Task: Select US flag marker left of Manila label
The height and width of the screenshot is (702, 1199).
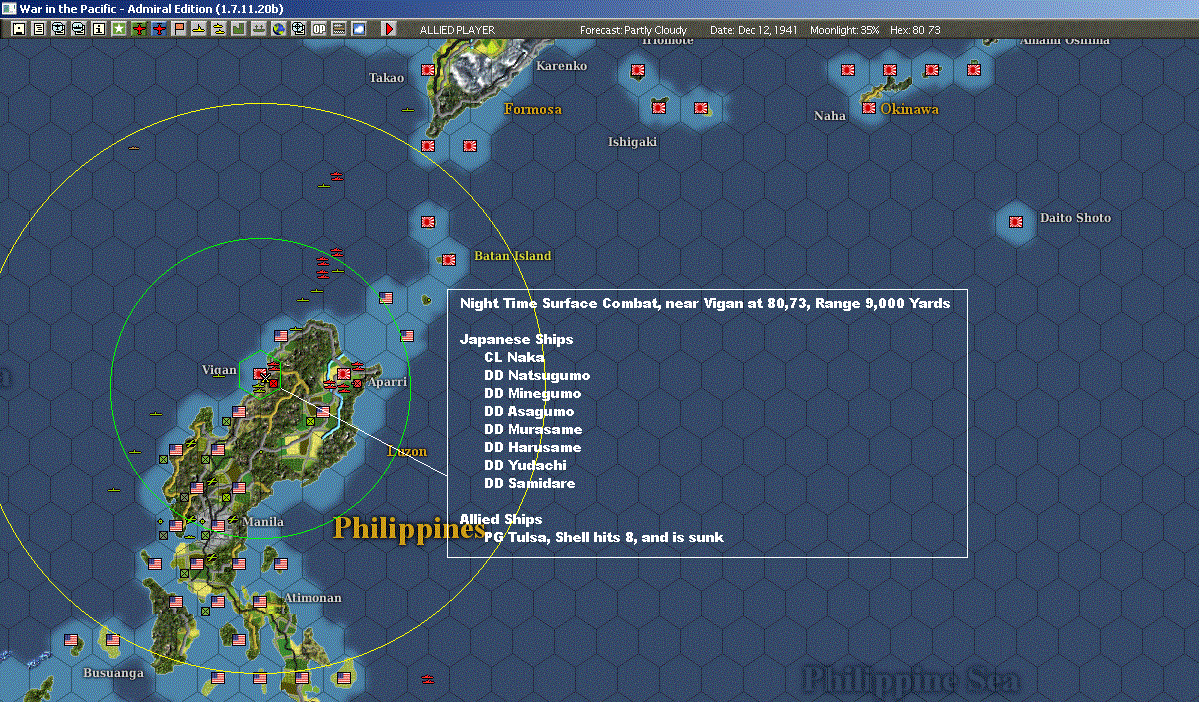Action: (x=219, y=525)
